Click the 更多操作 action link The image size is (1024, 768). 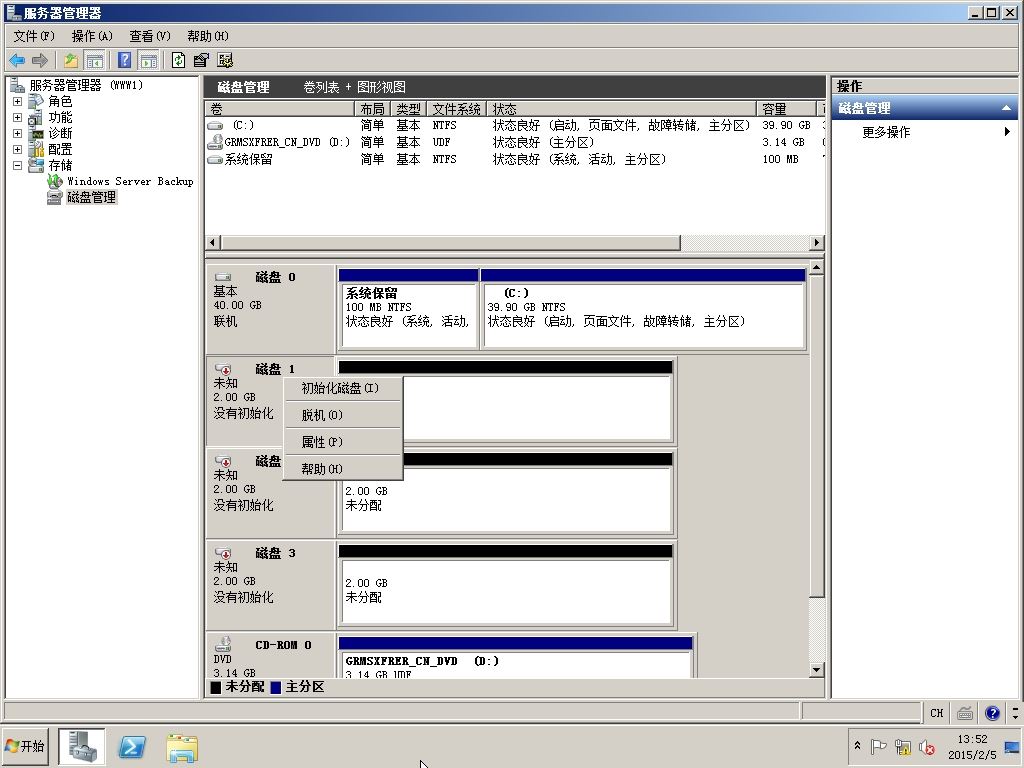[x=886, y=132]
